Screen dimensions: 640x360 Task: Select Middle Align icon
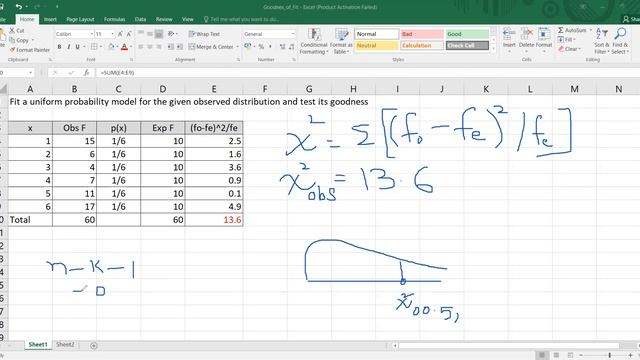[x=150, y=34]
